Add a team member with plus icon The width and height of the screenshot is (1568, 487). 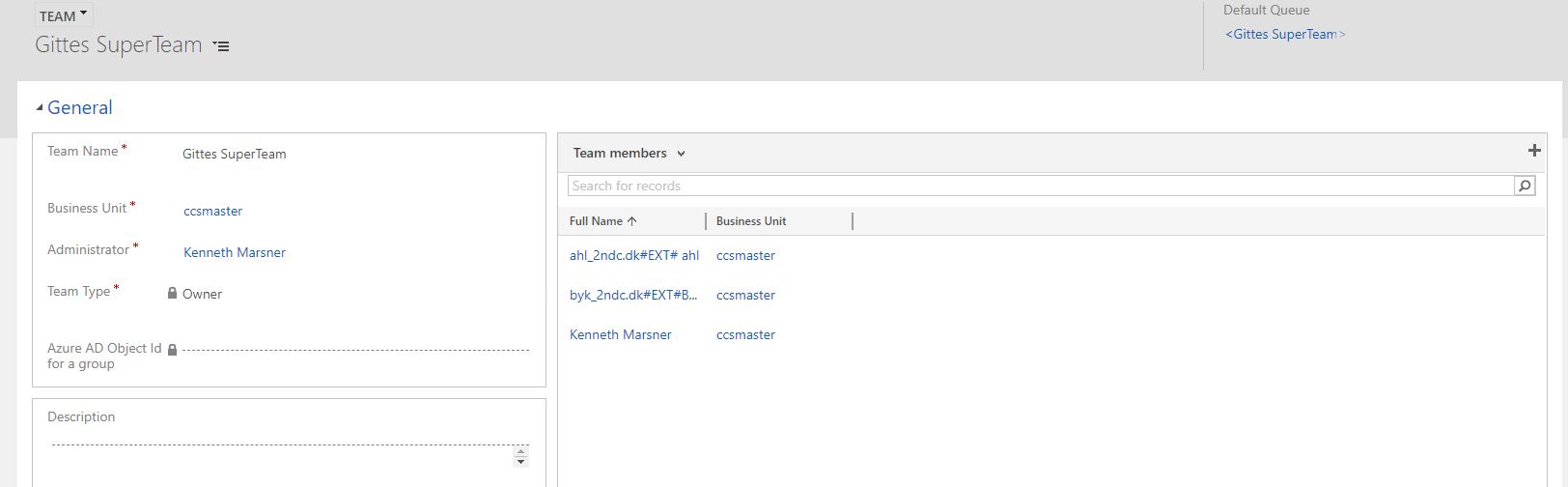[x=1534, y=151]
